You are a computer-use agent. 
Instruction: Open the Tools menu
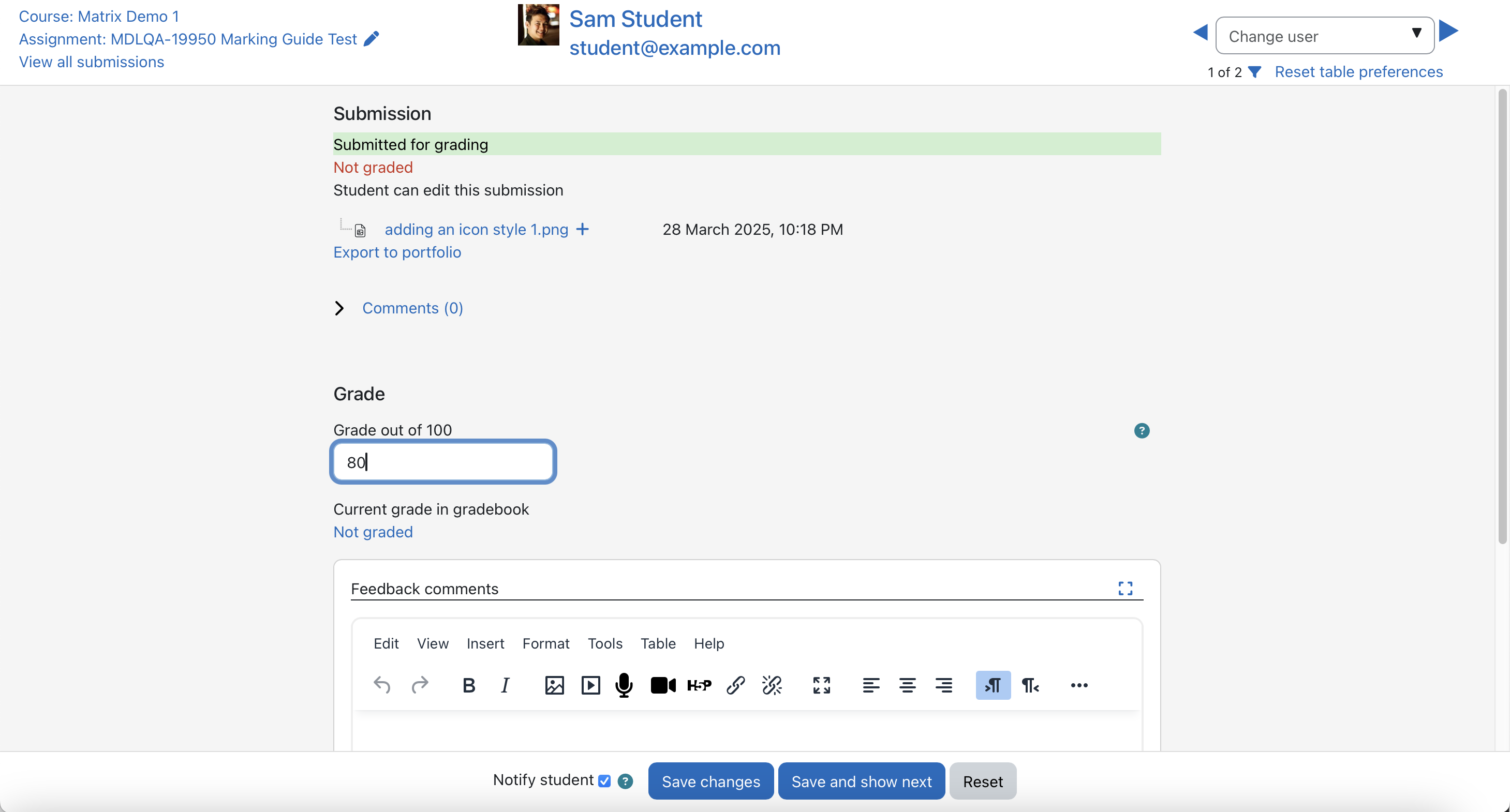point(605,643)
